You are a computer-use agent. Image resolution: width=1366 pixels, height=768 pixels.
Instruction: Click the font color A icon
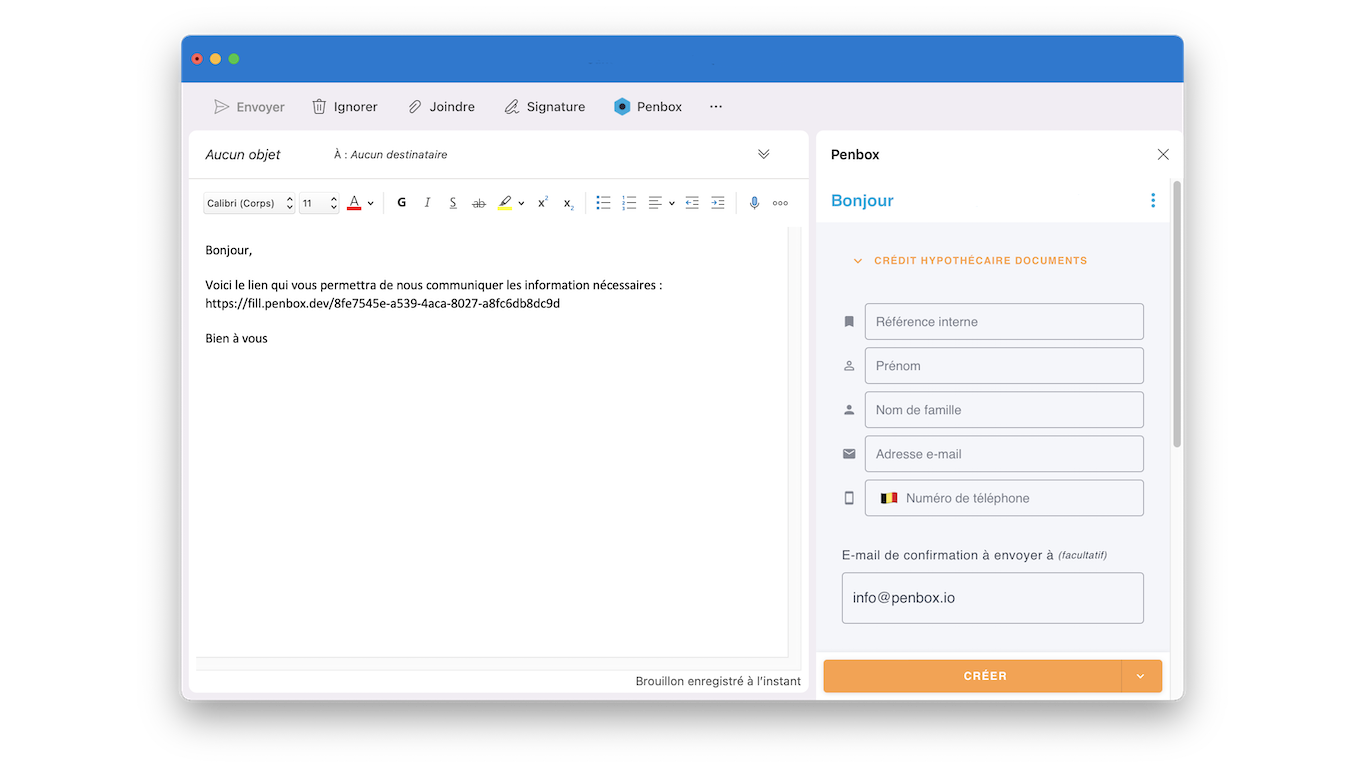click(x=354, y=203)
